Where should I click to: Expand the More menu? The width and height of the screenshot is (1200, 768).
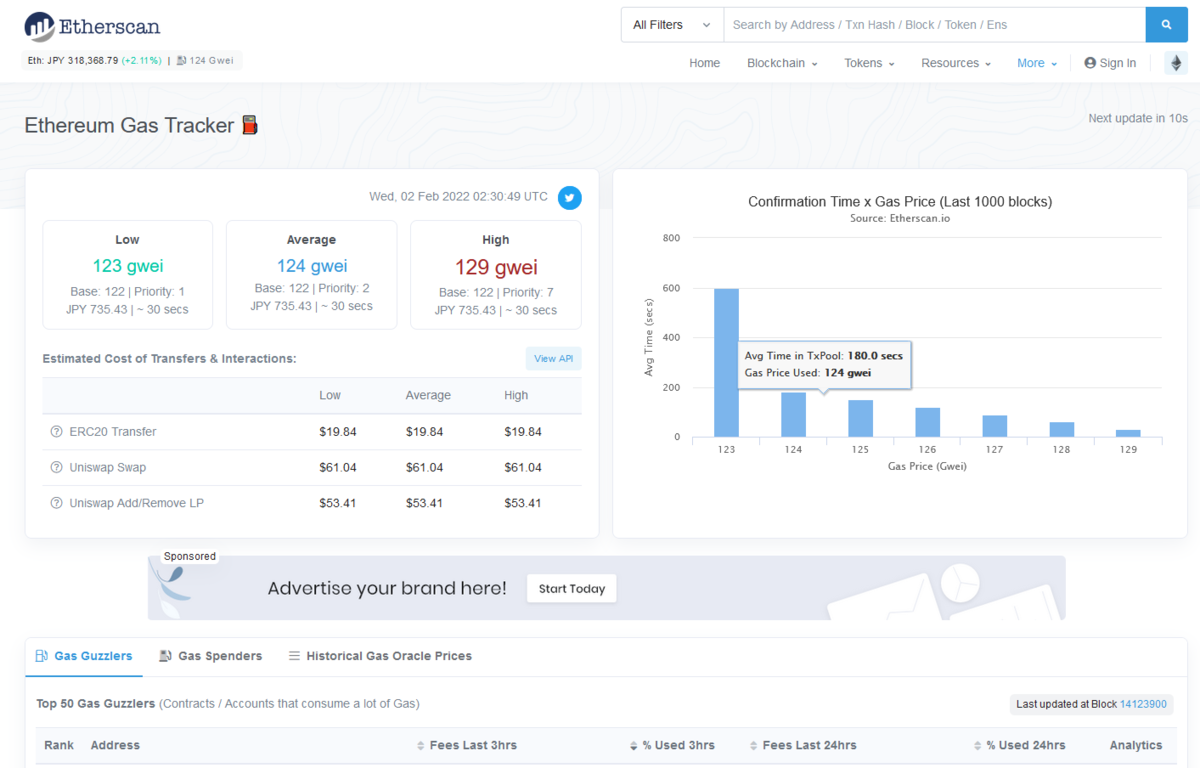coord(1037,63)
